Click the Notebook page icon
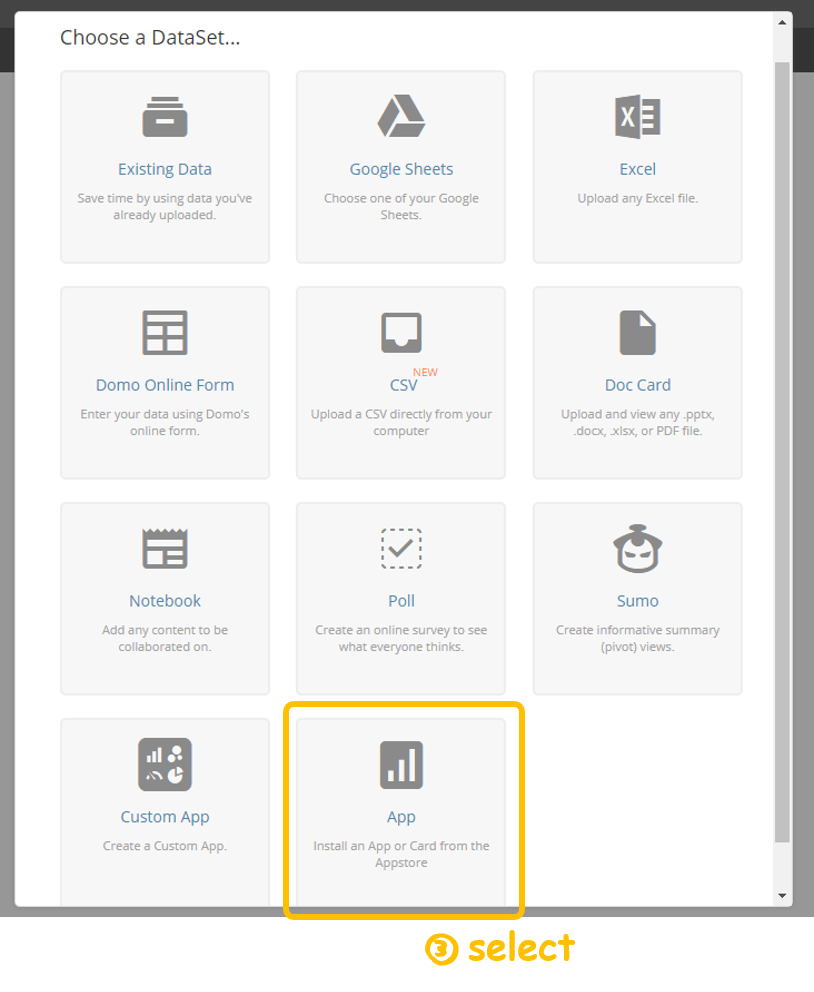This screenshot has width=814, height=992. tap(164, 549)
